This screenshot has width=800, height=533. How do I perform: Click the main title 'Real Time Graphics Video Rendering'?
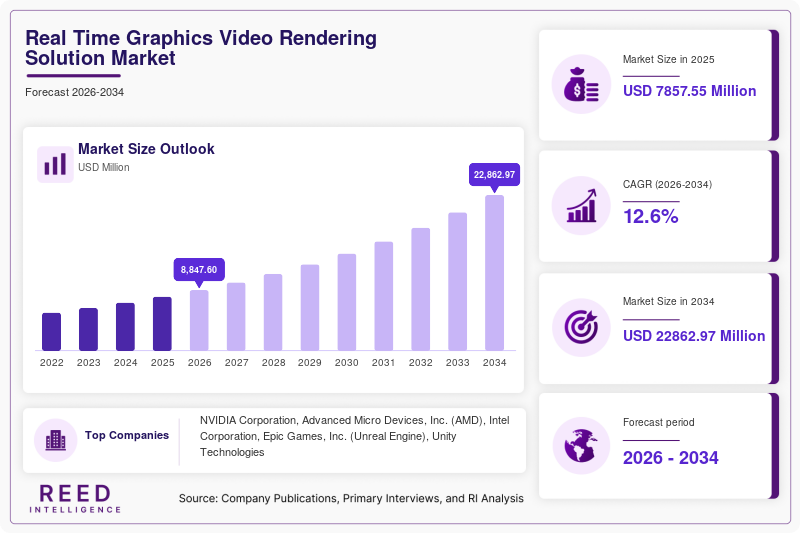pyautogui.click(x=201, y=38)
